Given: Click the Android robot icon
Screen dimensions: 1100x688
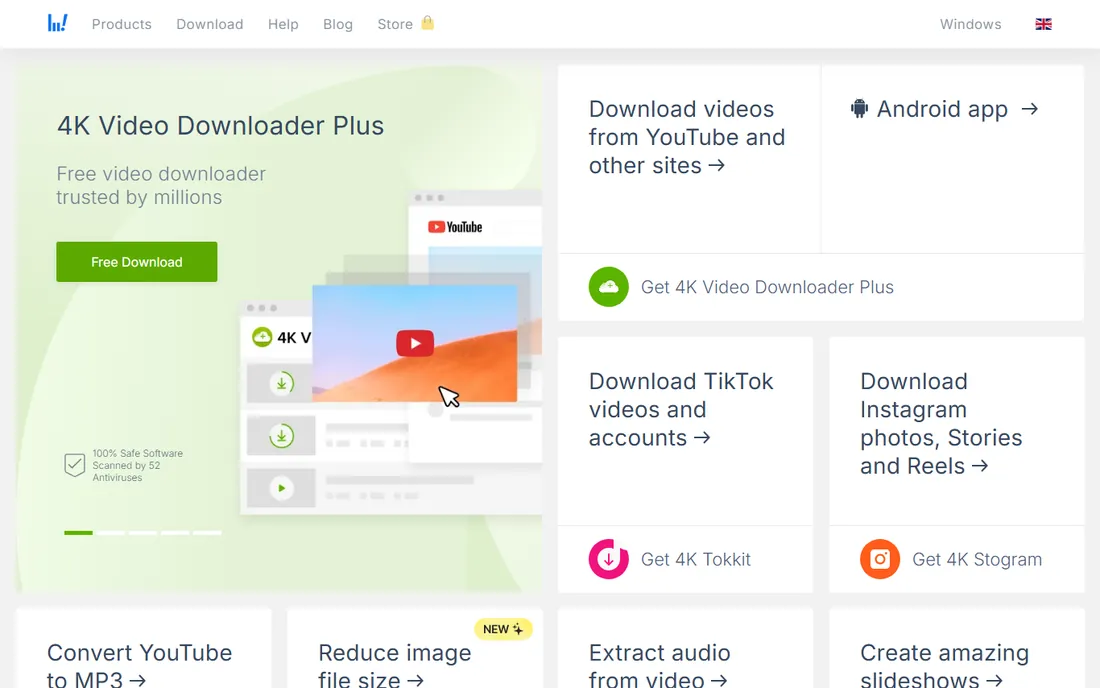Looking at the screenshot, I should point(859,109).
